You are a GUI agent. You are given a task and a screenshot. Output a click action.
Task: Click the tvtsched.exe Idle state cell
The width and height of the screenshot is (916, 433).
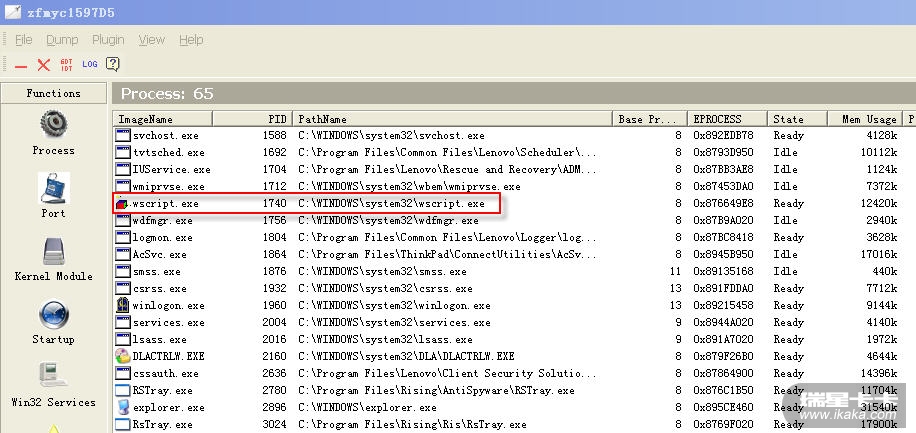(x=785, y=153)
